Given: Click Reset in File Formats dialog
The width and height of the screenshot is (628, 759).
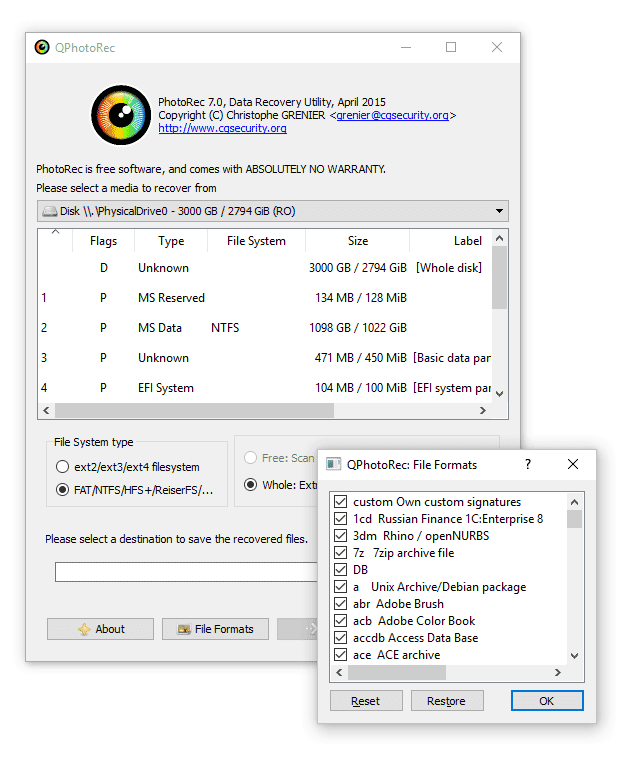Looking at the screenshot, I should click(x=366, y=701).
